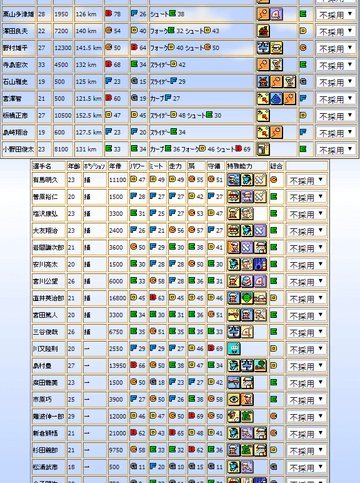The width and height of the screenshot is (360, 483).
Task: Click the 走力 column header
Action: (177, 166)
